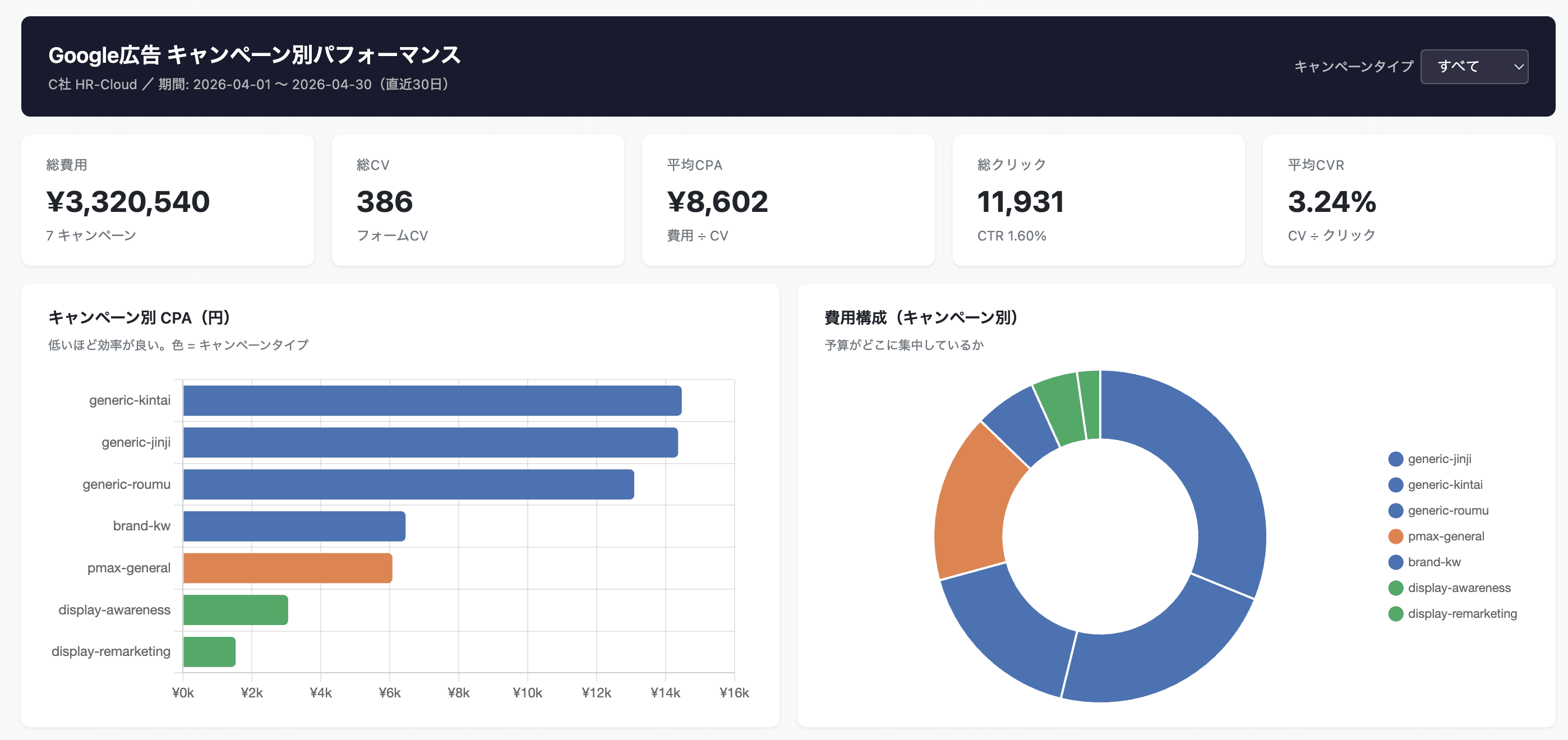Click the display-awareness CPA bar

click(x=236, y=610)
